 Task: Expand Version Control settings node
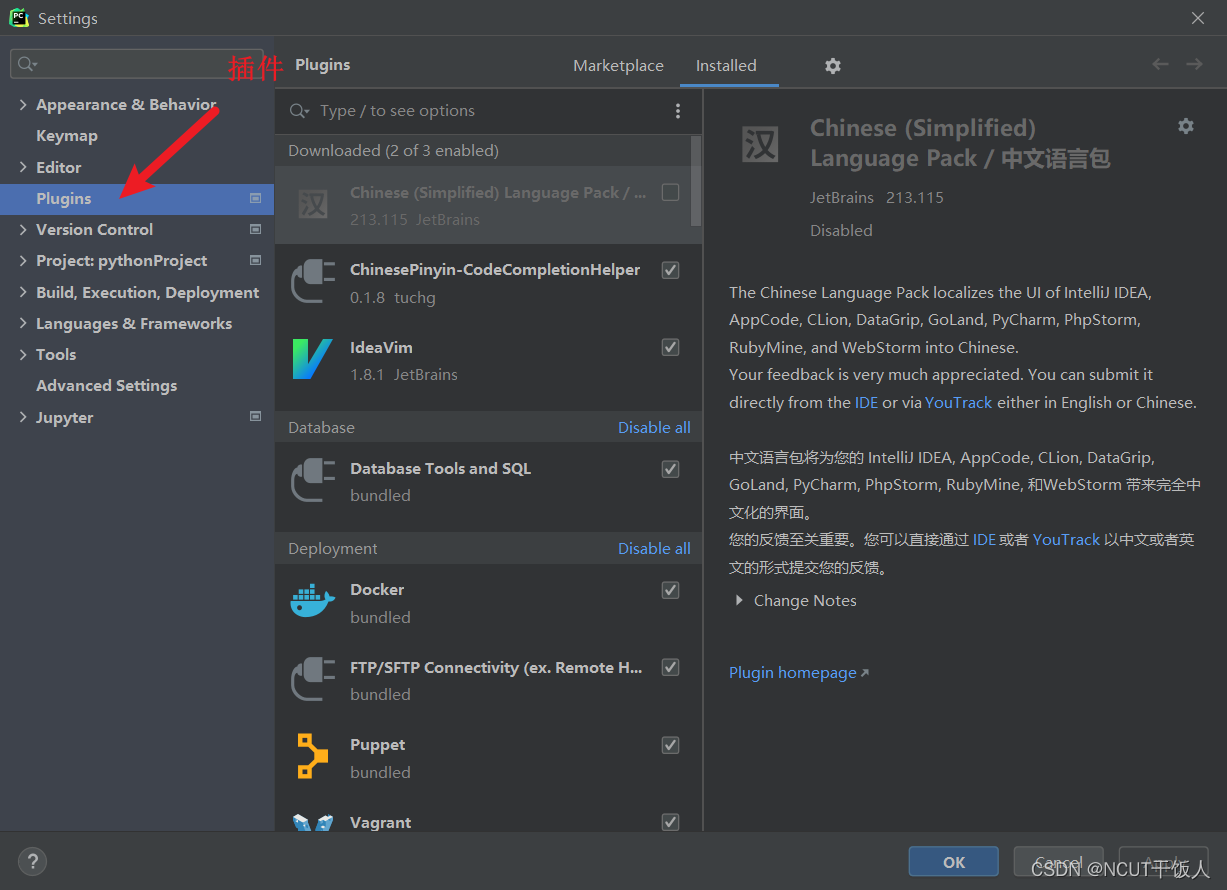pyautogui.click(x=23, y=229)
